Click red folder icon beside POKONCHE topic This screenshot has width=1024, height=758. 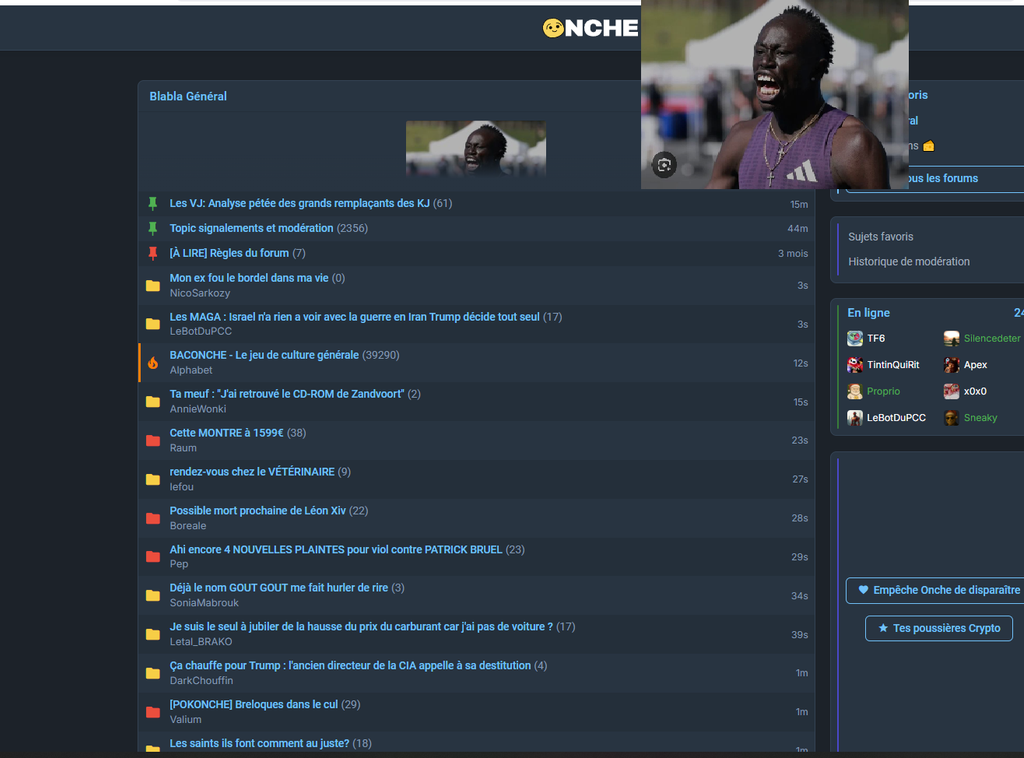point(153,712)
